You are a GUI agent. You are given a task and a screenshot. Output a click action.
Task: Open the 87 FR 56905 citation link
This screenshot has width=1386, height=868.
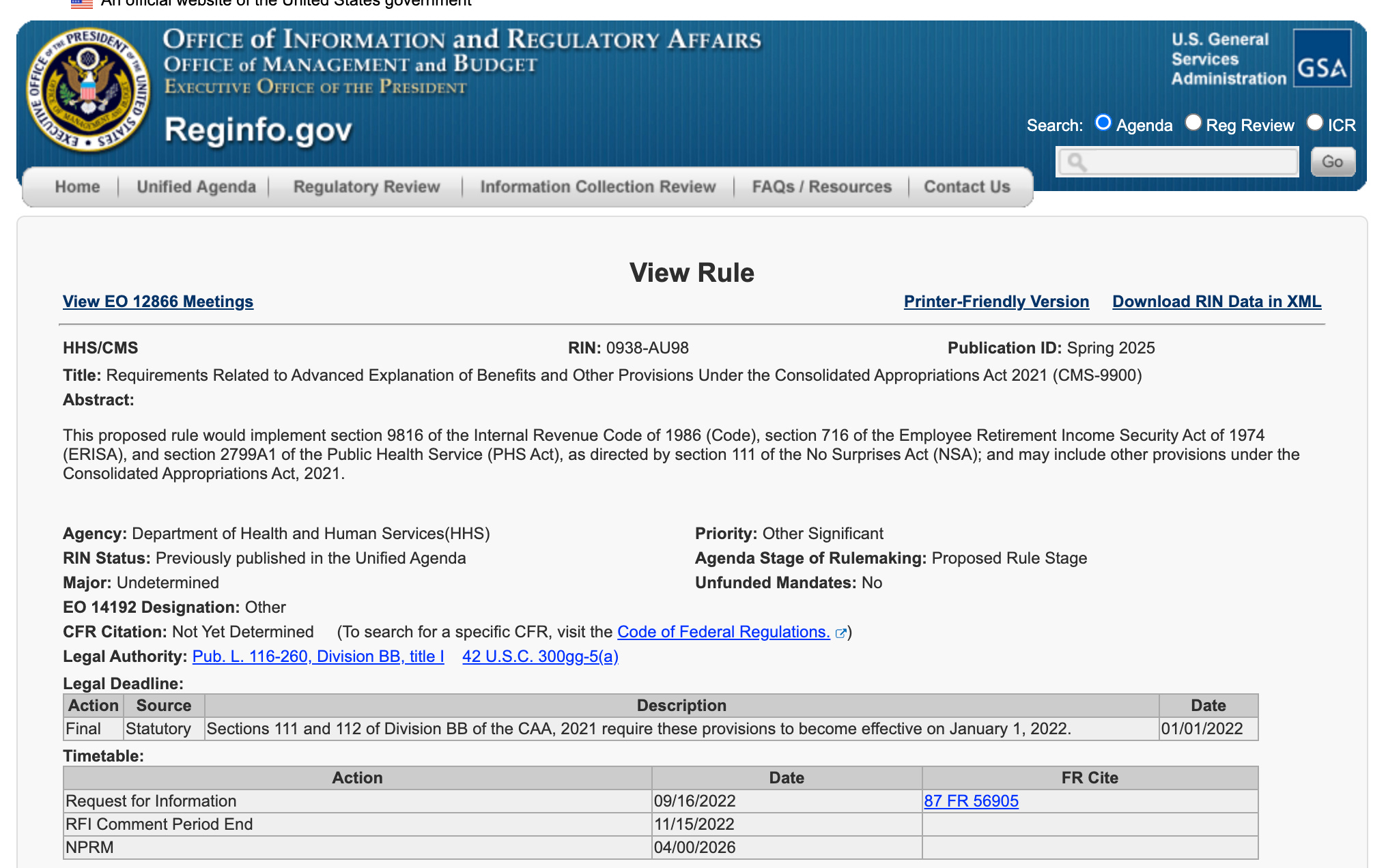point(971,801)
